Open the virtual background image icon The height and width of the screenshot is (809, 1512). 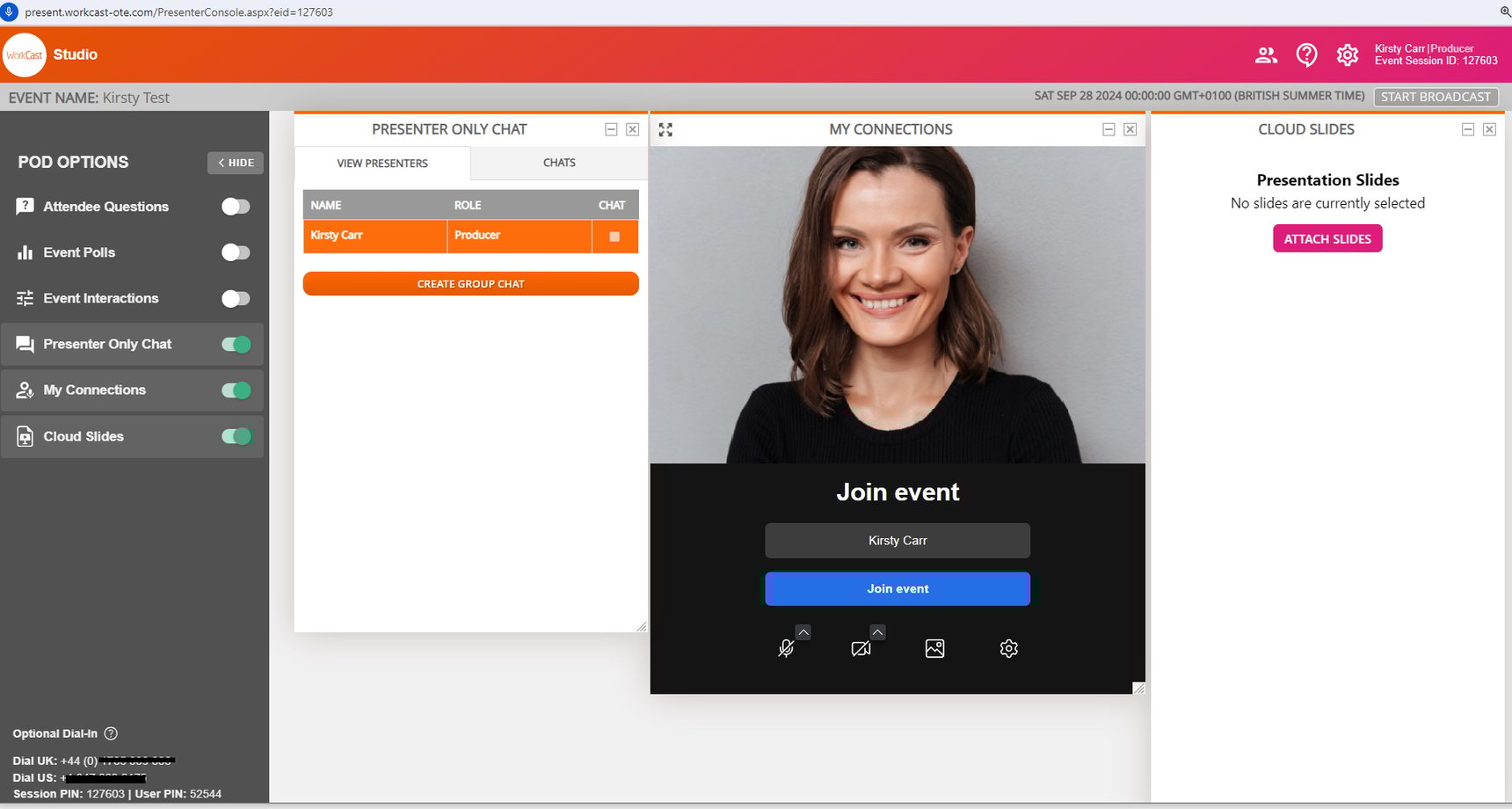[x=934, y=649]
